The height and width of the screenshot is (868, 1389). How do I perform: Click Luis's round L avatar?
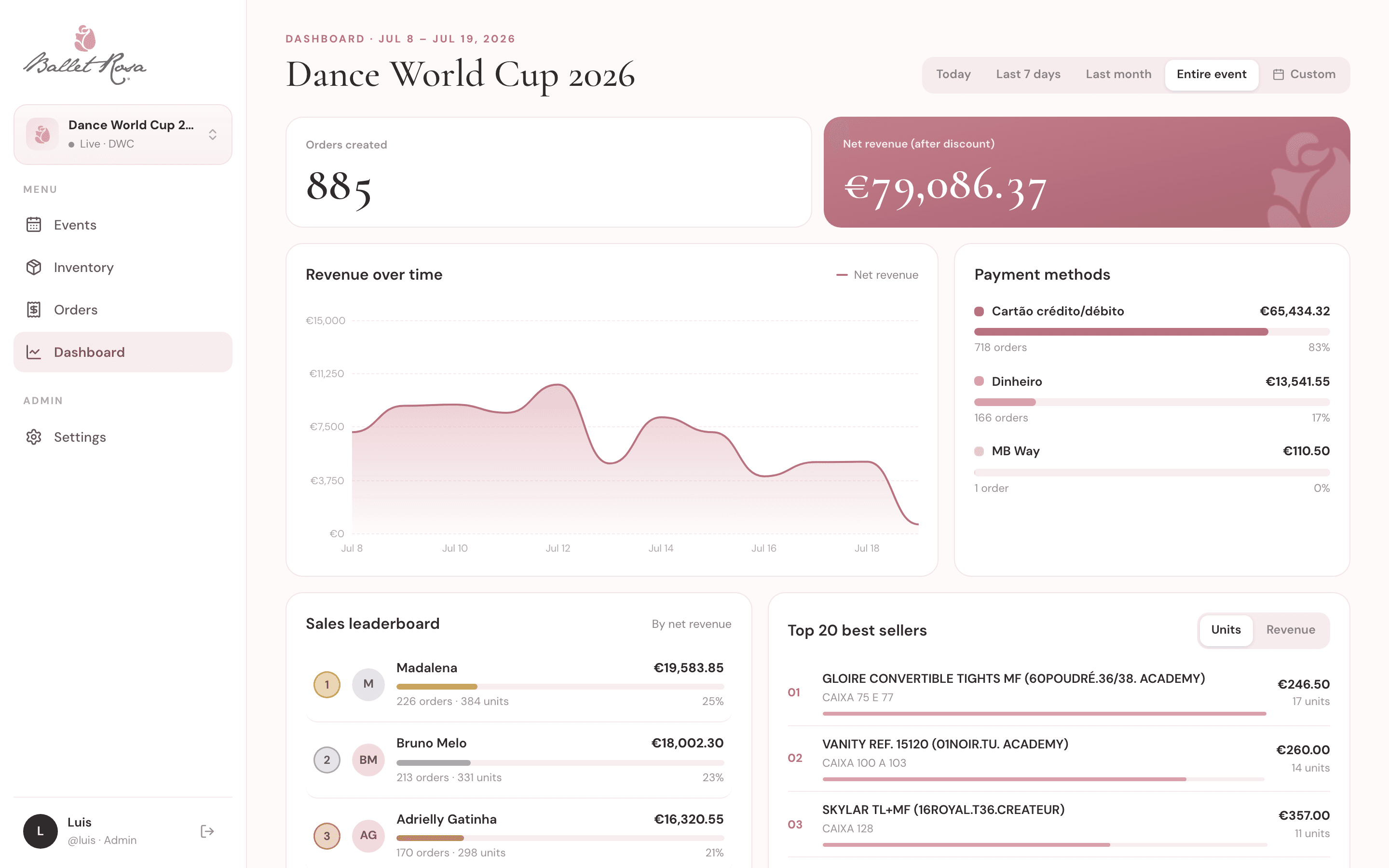tap(40, 831)
